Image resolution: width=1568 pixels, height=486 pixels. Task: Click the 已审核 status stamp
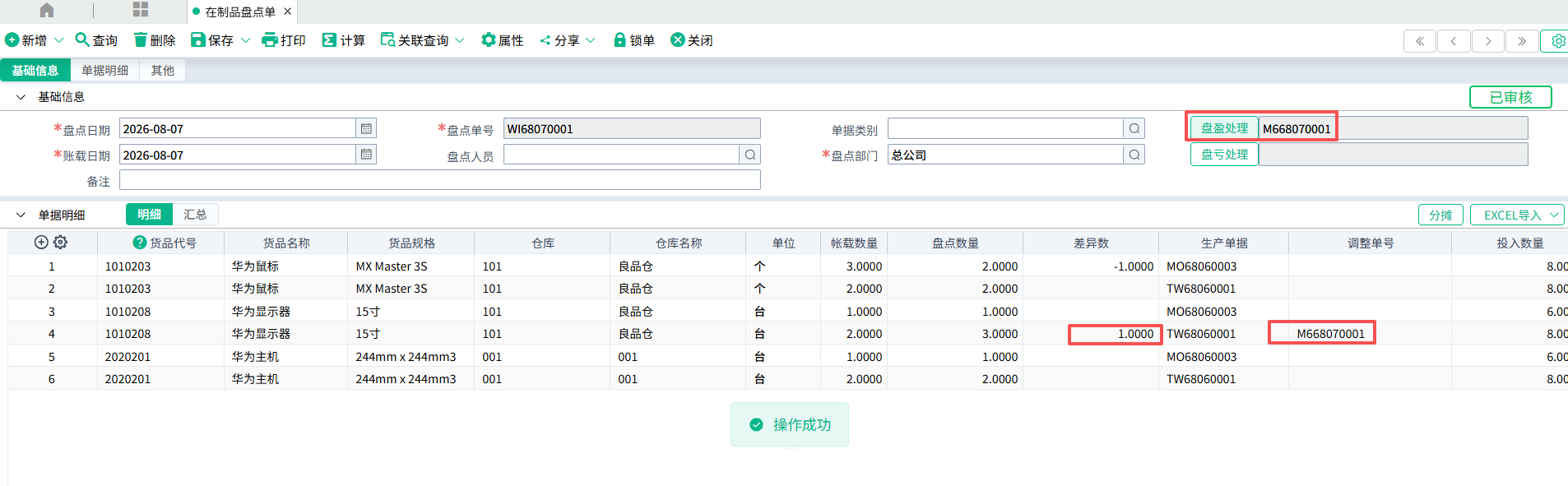pos(1511,97)
